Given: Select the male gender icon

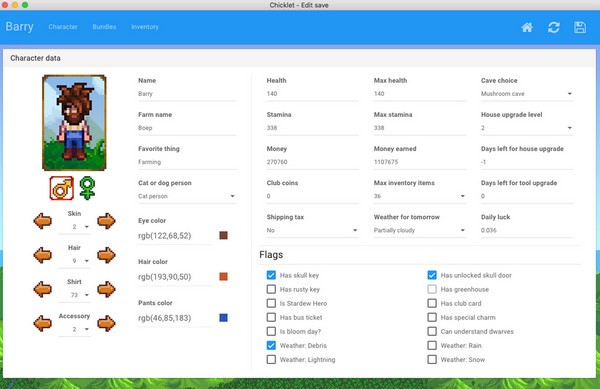Looking at the screenshot, I should pyautogui.click(x=62, y=188).
